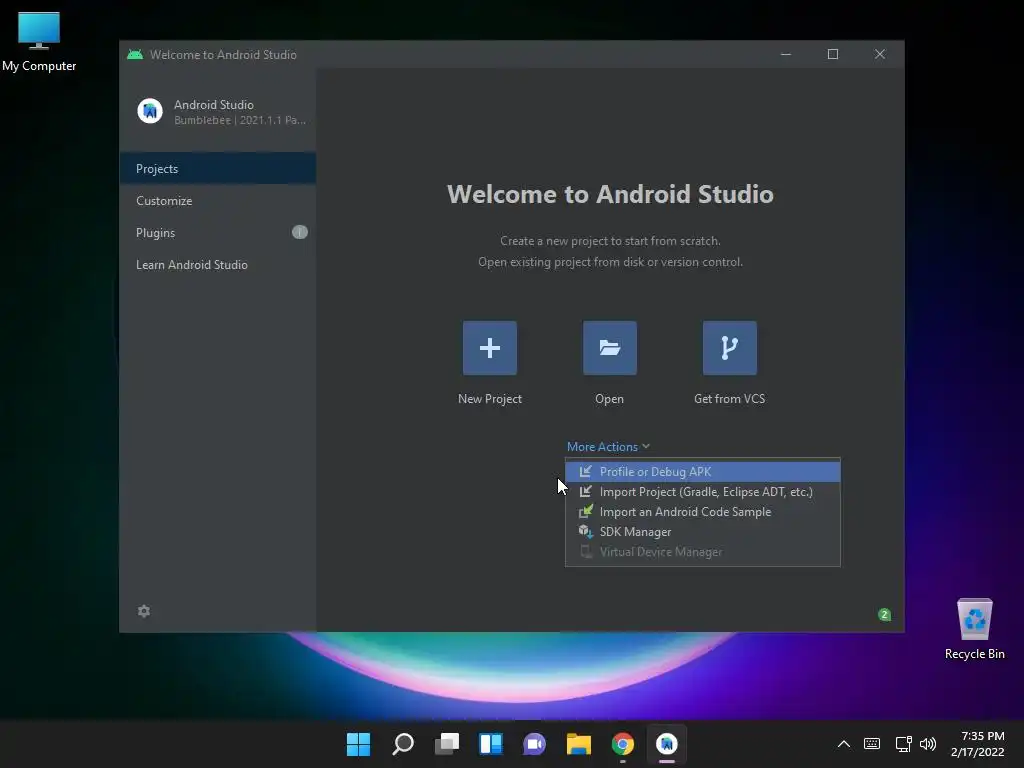Choose Import an Android Code Sample
The width and height of the screenshot is (1024, 768).
(x=703, y=511)
